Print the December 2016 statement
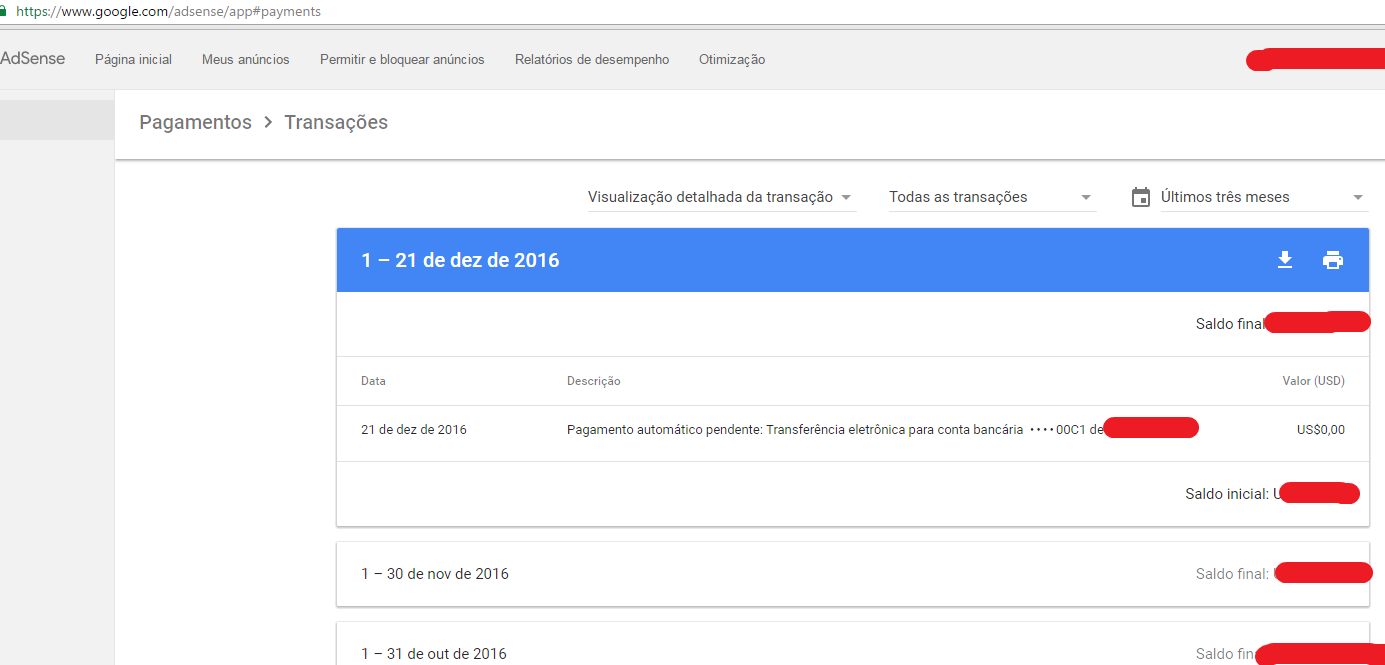 tap(1333, 260)
